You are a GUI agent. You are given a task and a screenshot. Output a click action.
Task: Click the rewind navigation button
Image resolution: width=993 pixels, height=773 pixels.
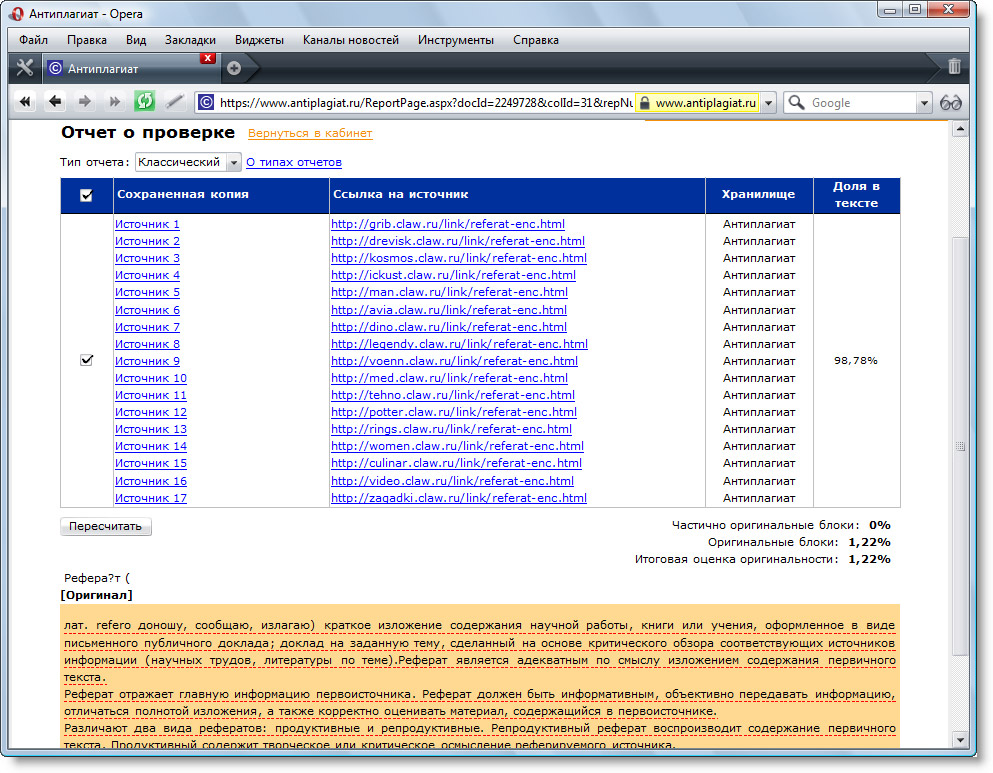(x=25, y=102)
